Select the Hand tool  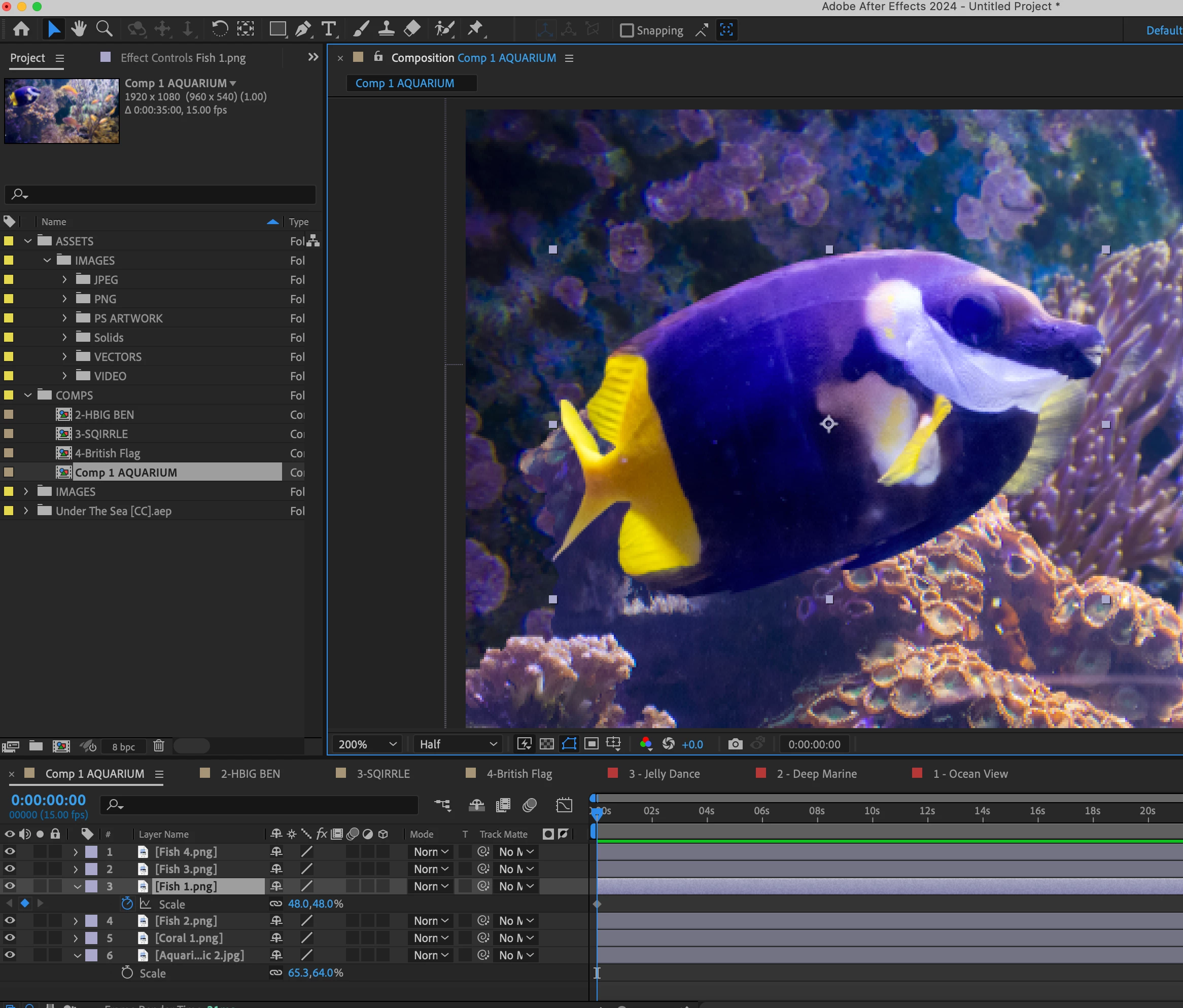pos(79,29)
